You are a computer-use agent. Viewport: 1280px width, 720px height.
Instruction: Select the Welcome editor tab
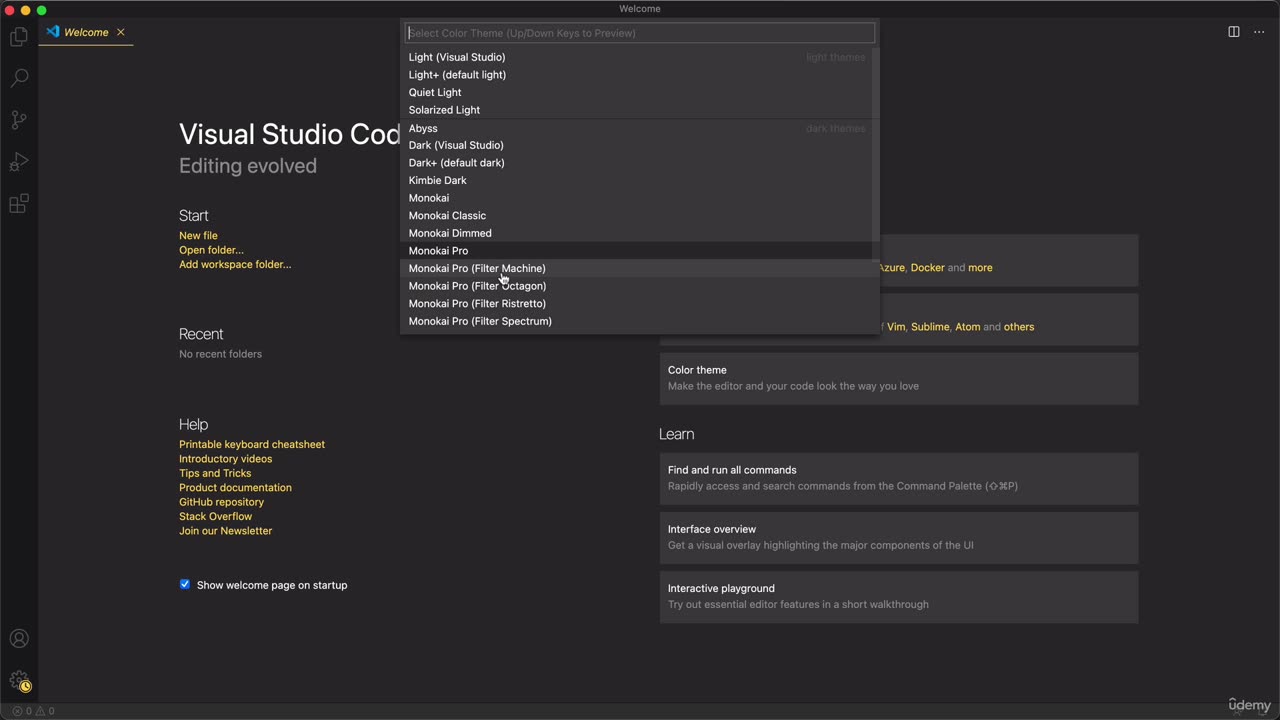click(86, 32)
